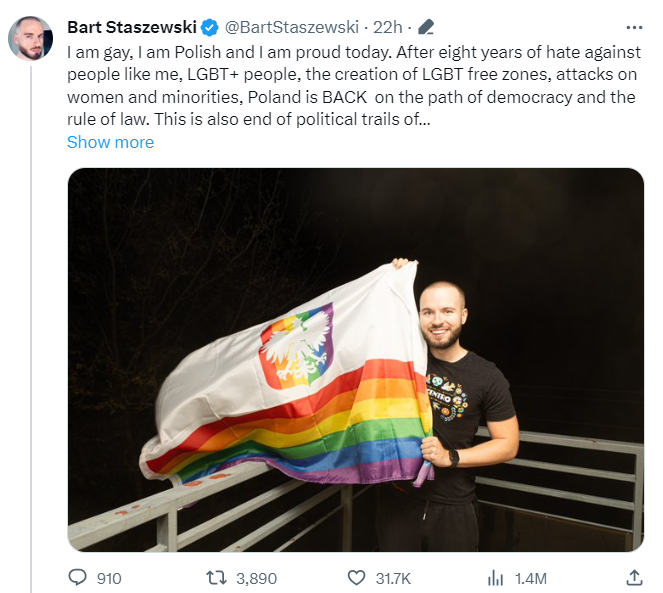Click the 3,890 reposts count
Image resolution: width=663 pixels, height=593 pixels.
(257, 578)
